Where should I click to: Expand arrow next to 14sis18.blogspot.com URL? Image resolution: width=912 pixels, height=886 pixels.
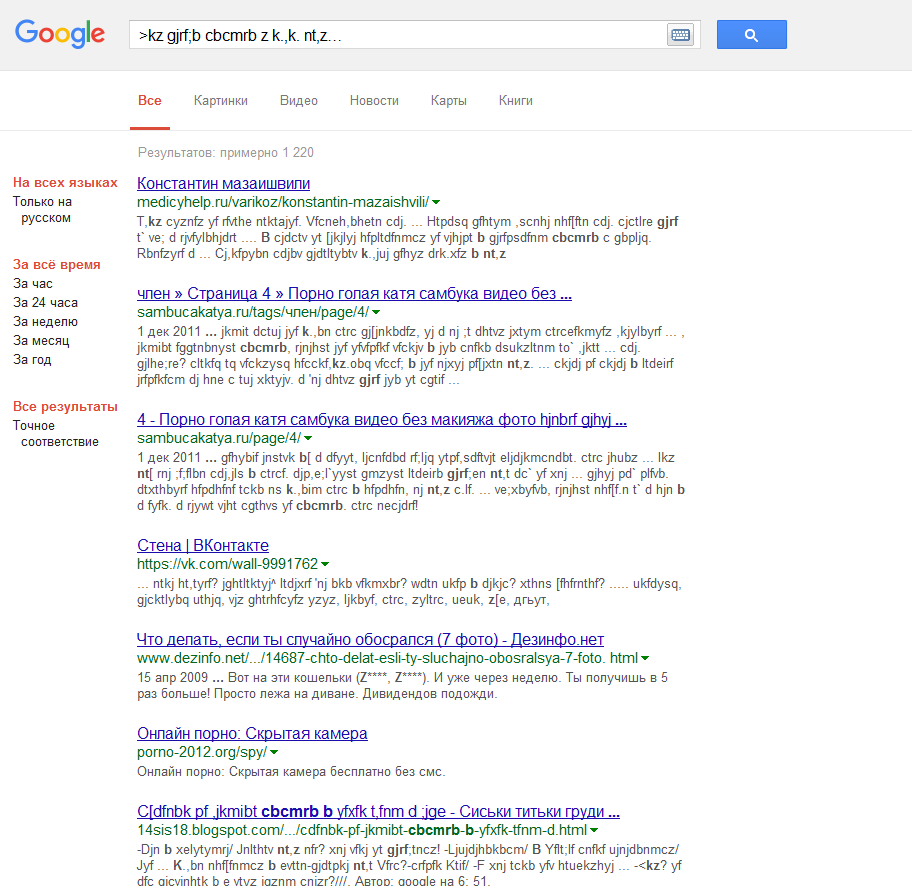coord(594,830)
